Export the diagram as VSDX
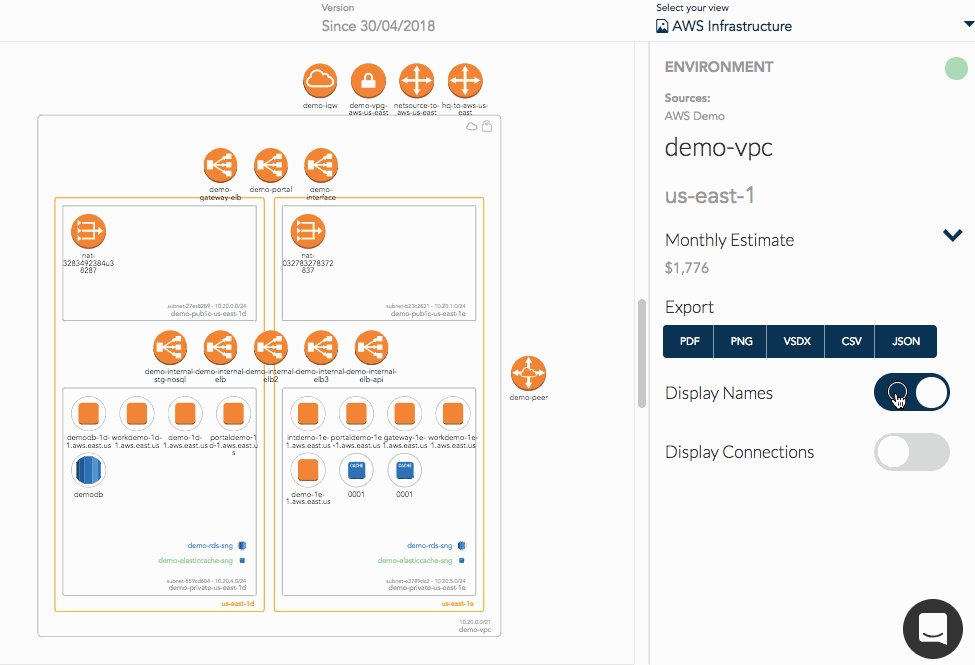The width and height of the screenshot is (975, 665). tap(796, 342)
